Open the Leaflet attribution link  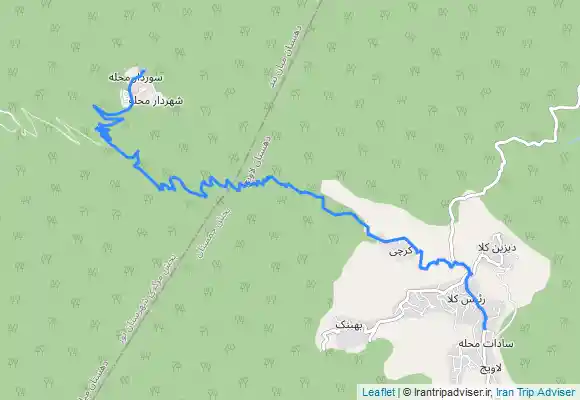tap(378, 392)
